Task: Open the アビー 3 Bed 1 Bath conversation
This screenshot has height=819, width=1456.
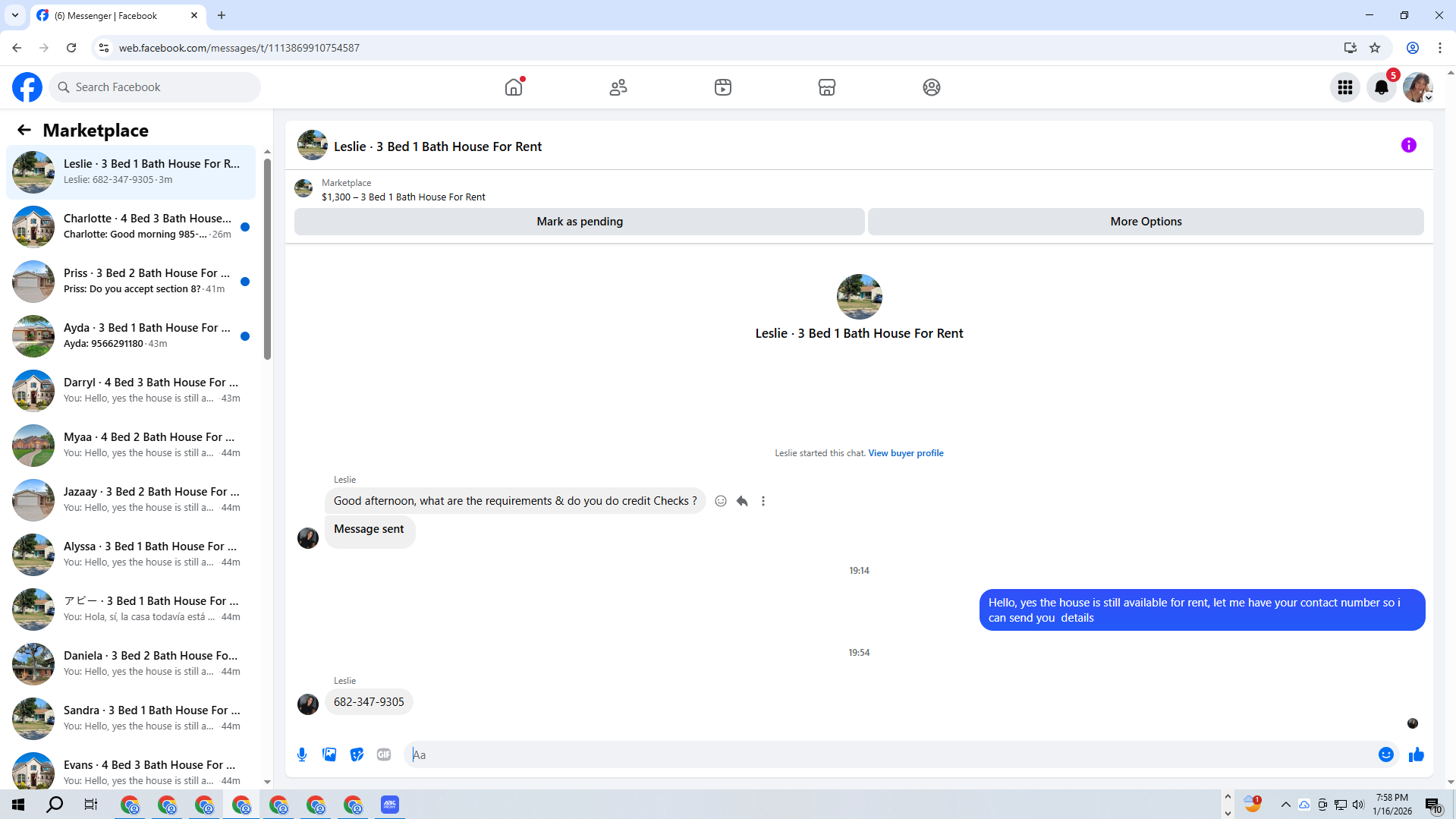Action: pos(131,609)
